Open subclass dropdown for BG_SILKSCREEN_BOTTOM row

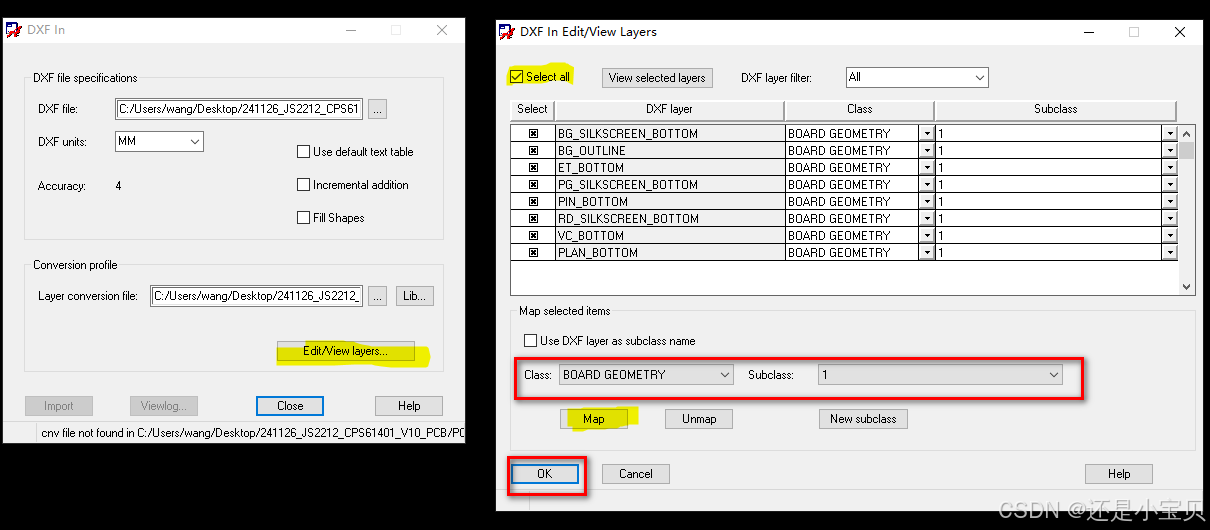[x=1169, y=134]
